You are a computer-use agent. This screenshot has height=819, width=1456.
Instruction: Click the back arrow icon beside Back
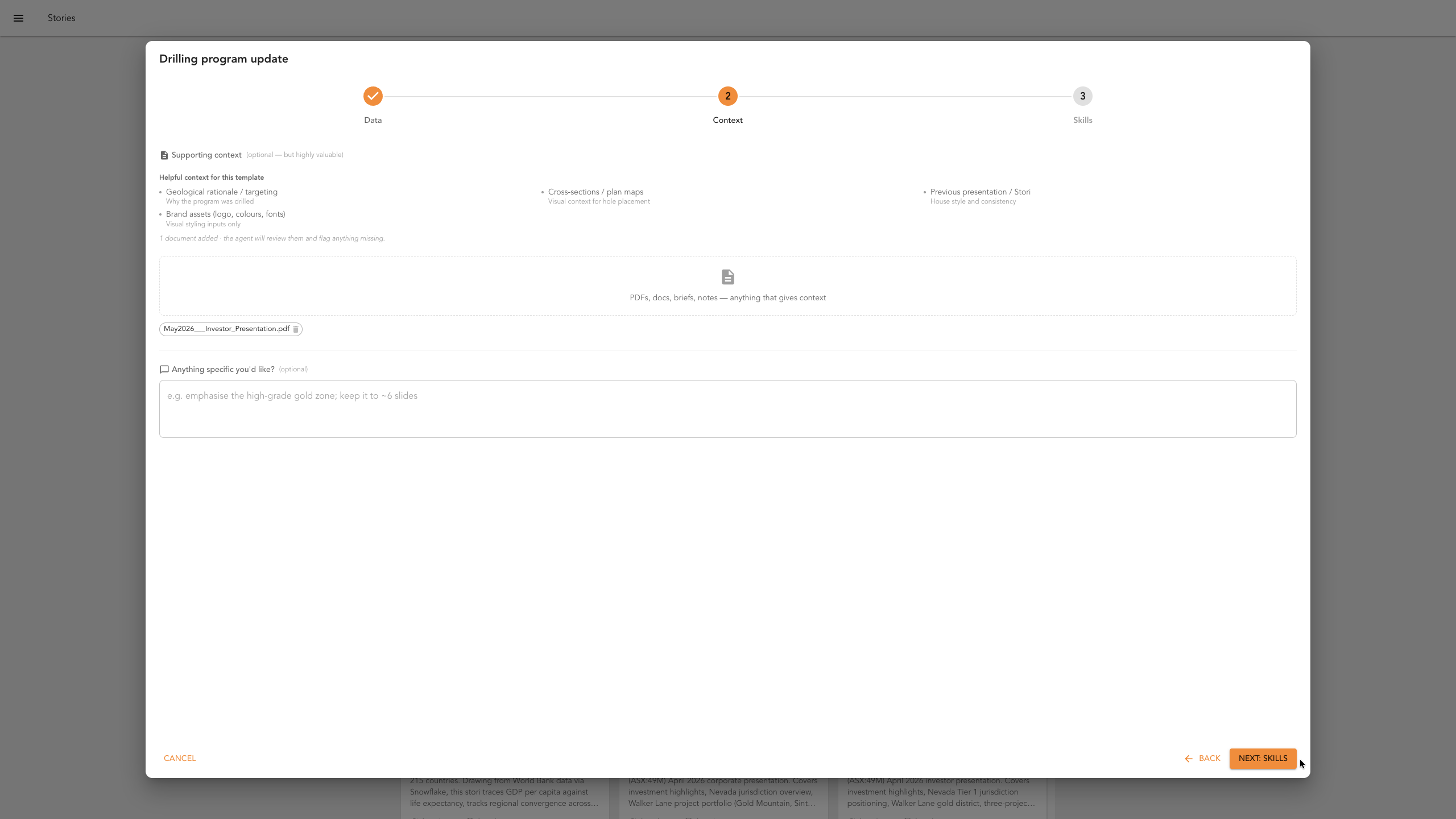(x=1189, y=759)
